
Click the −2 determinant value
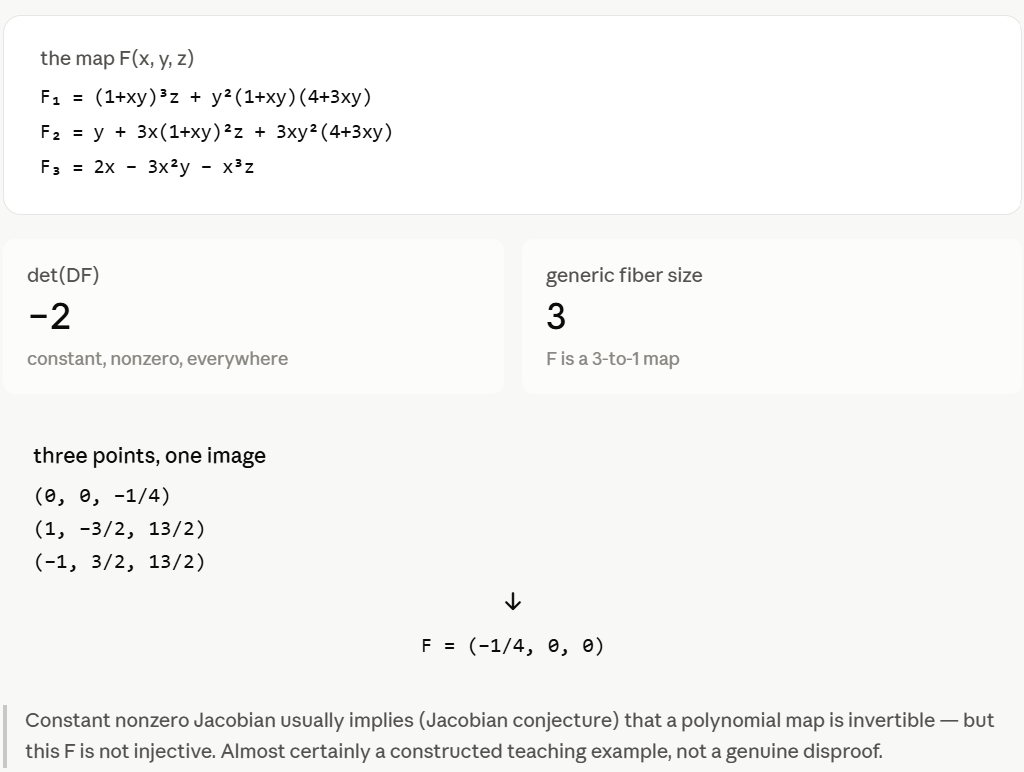[x=50, y=317]
